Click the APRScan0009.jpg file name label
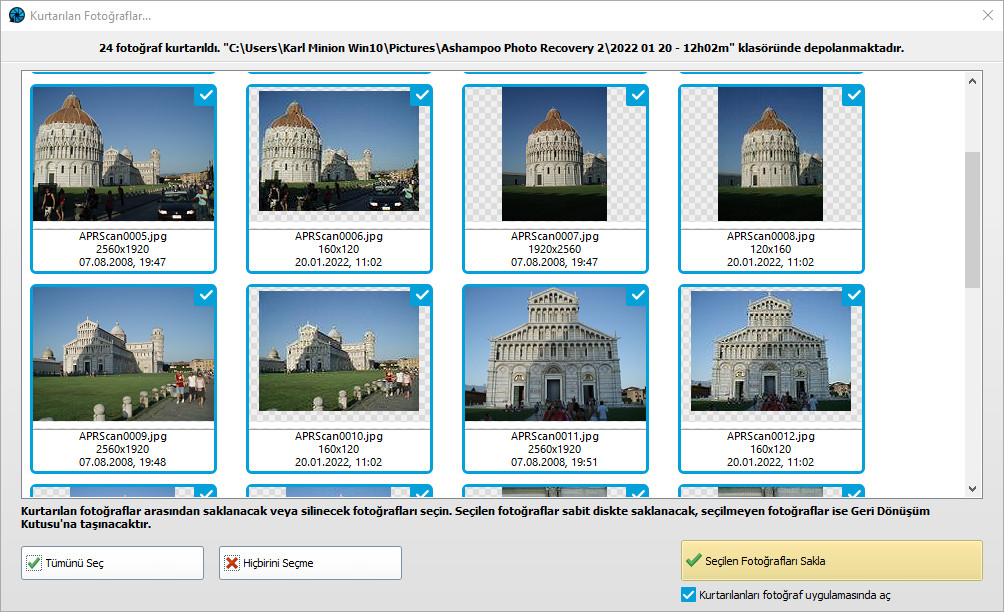The width and height of the screenshot is (1004, 612). tap(123, 436)
